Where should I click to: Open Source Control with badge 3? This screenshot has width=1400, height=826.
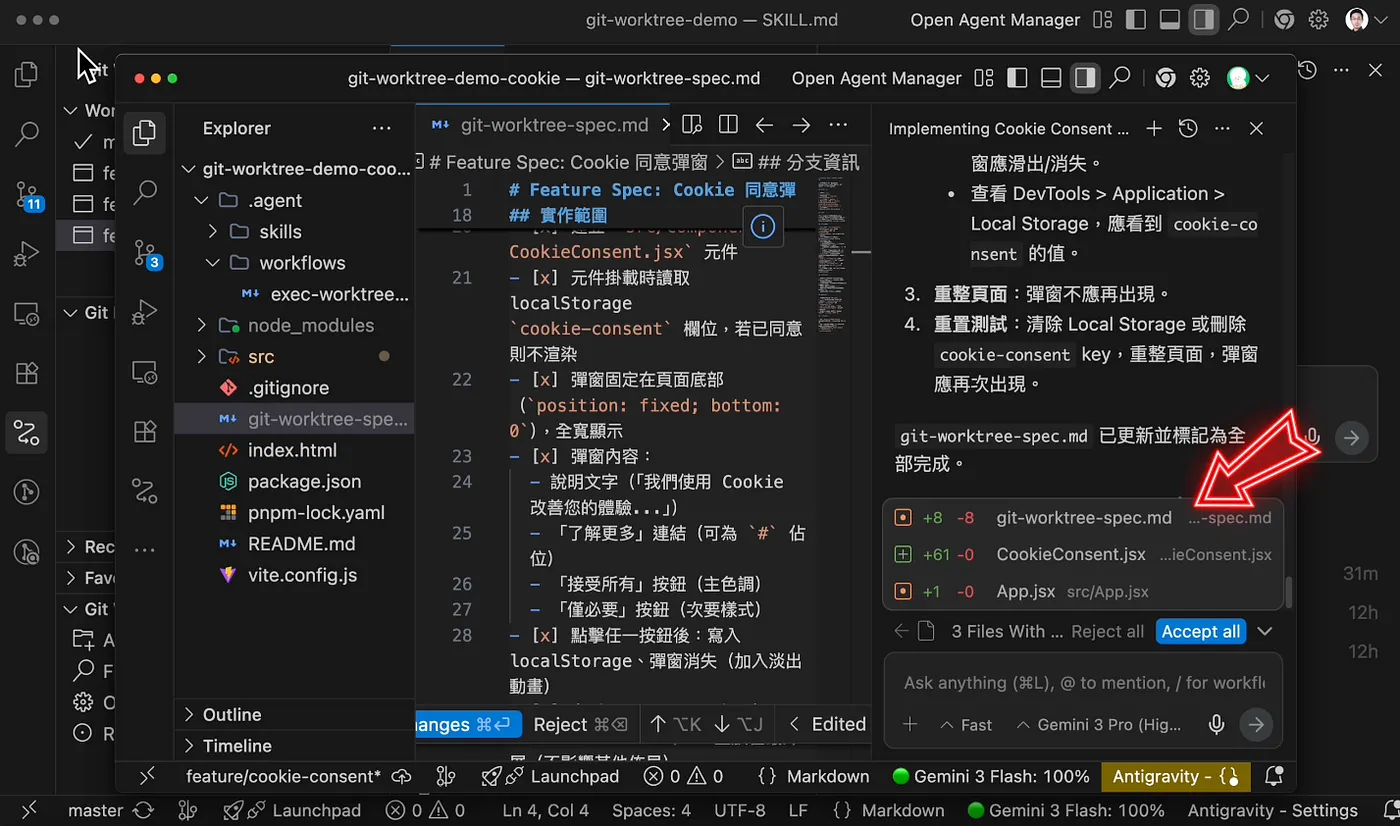point(145,253)
